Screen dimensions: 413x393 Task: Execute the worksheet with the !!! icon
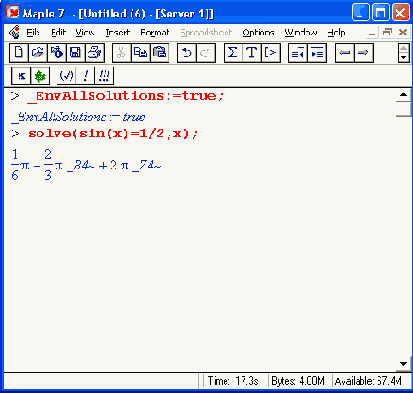pyautogui.click(x=104, y=76)
